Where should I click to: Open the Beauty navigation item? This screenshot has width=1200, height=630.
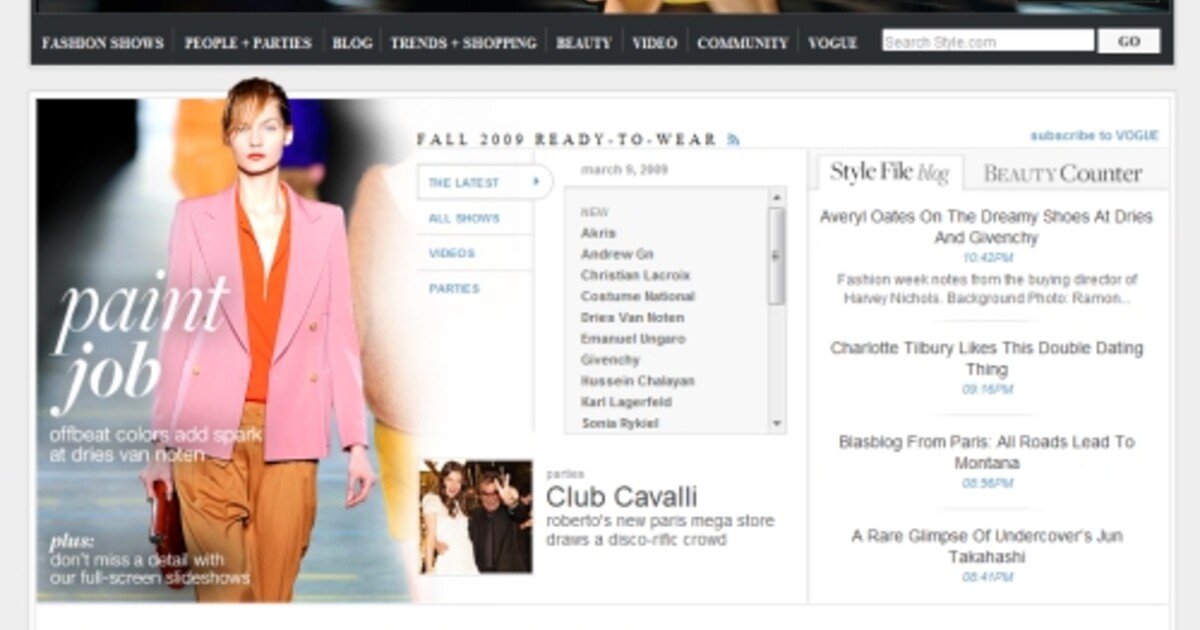click(x=583, y=43)
